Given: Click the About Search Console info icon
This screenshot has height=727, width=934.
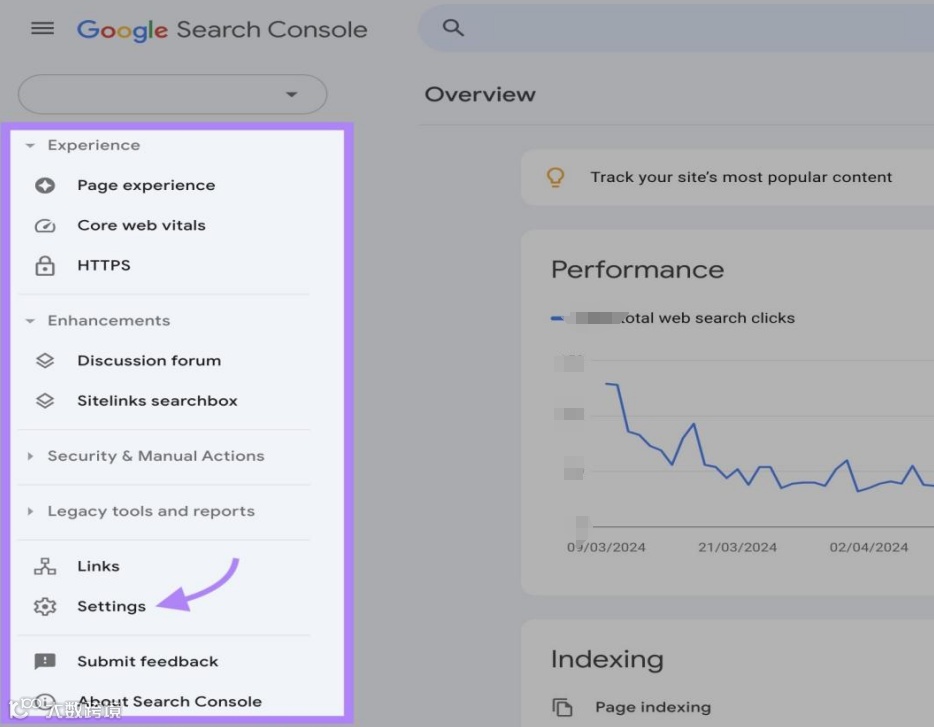Looking at the screenshot, I should tap(45, 701).
